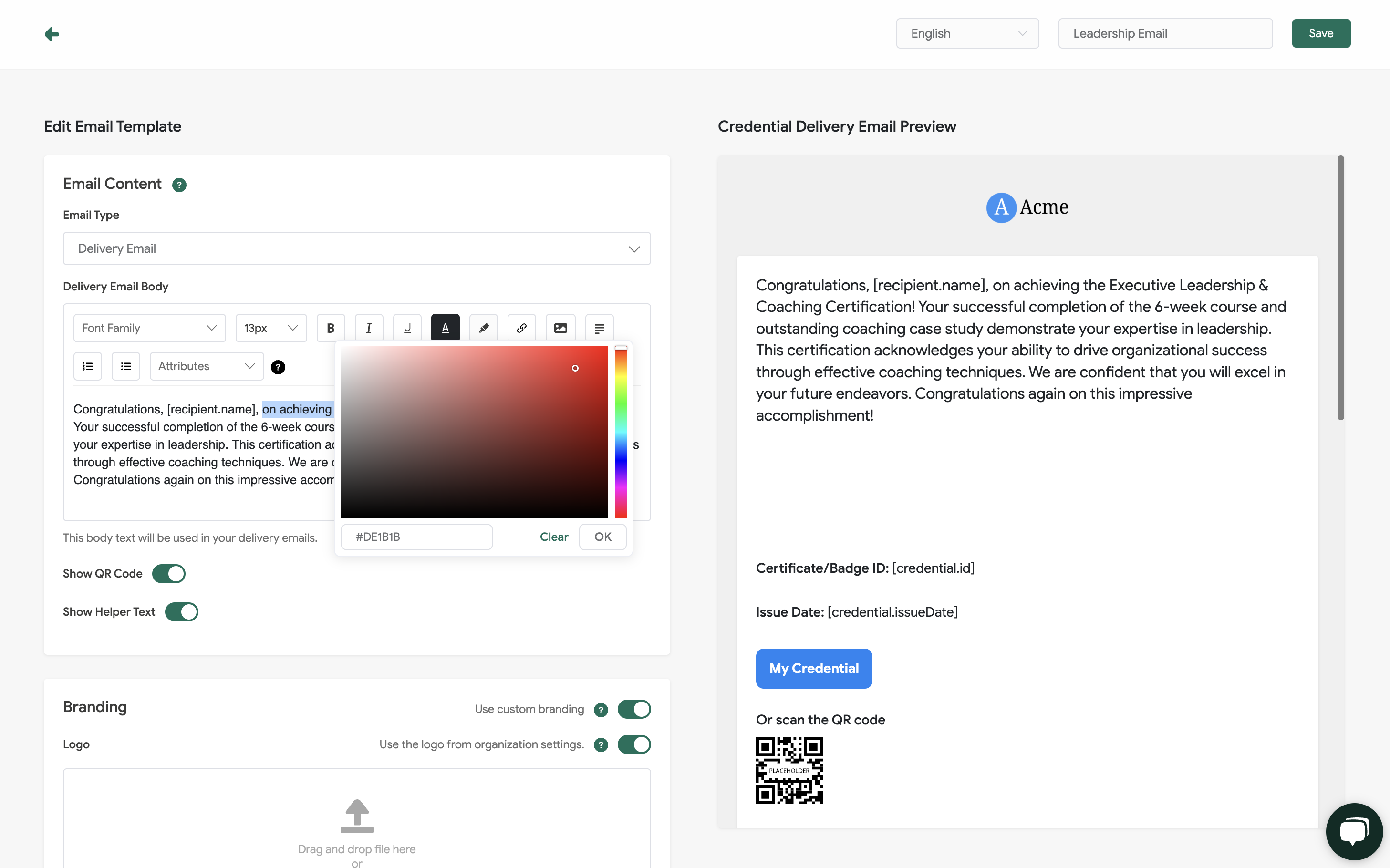This screenshot has width=1390, height=868.
Task: Apply numbered list formatting
Action: tap(88, 366)
